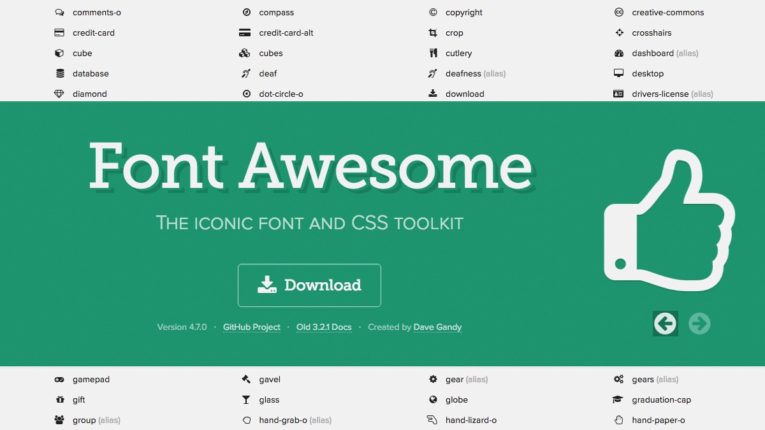Click the cutlery icon

pos(433,53)
